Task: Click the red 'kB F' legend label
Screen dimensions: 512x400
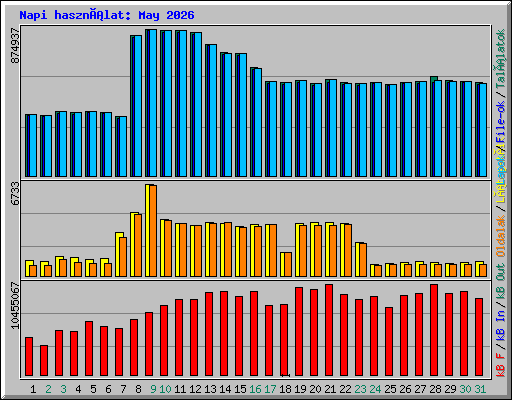Action: pyautogui.click(x=500, y=365)
